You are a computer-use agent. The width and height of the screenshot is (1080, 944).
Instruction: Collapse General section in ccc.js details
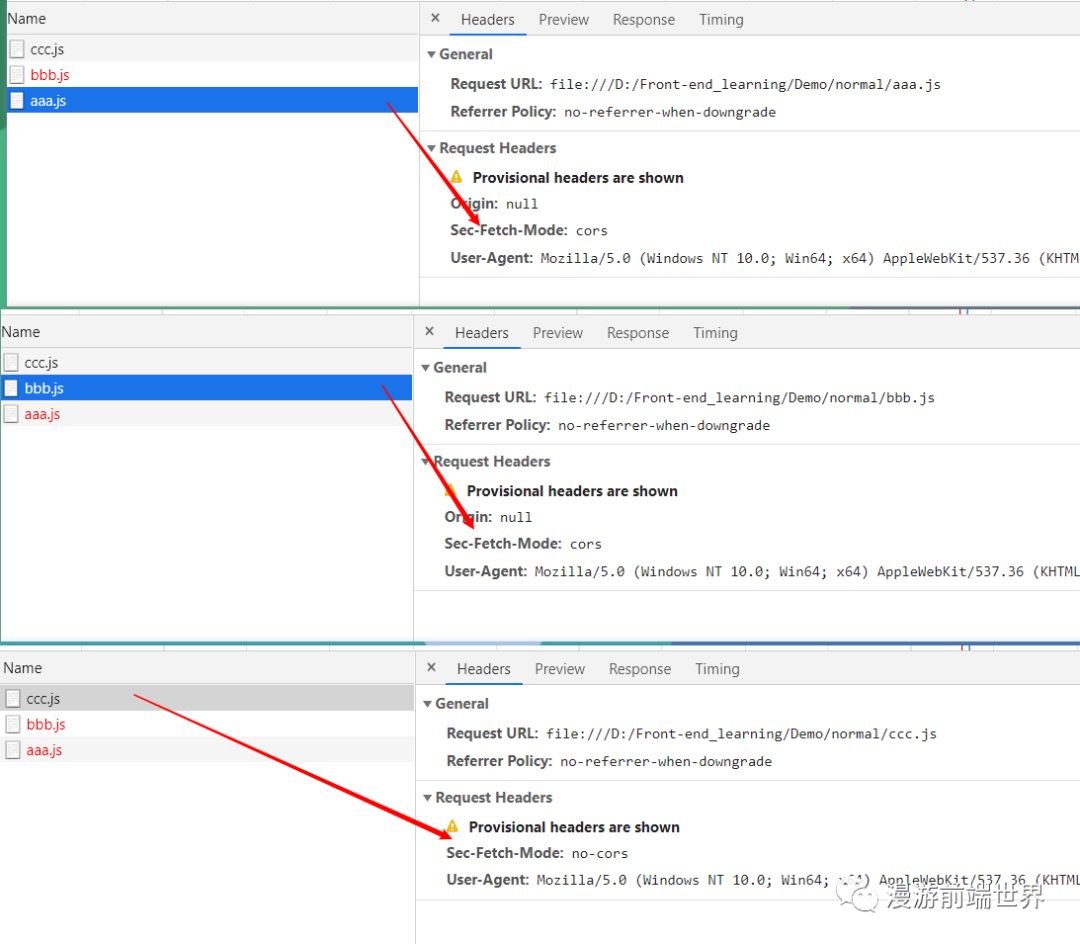click(x=428, y=704)
